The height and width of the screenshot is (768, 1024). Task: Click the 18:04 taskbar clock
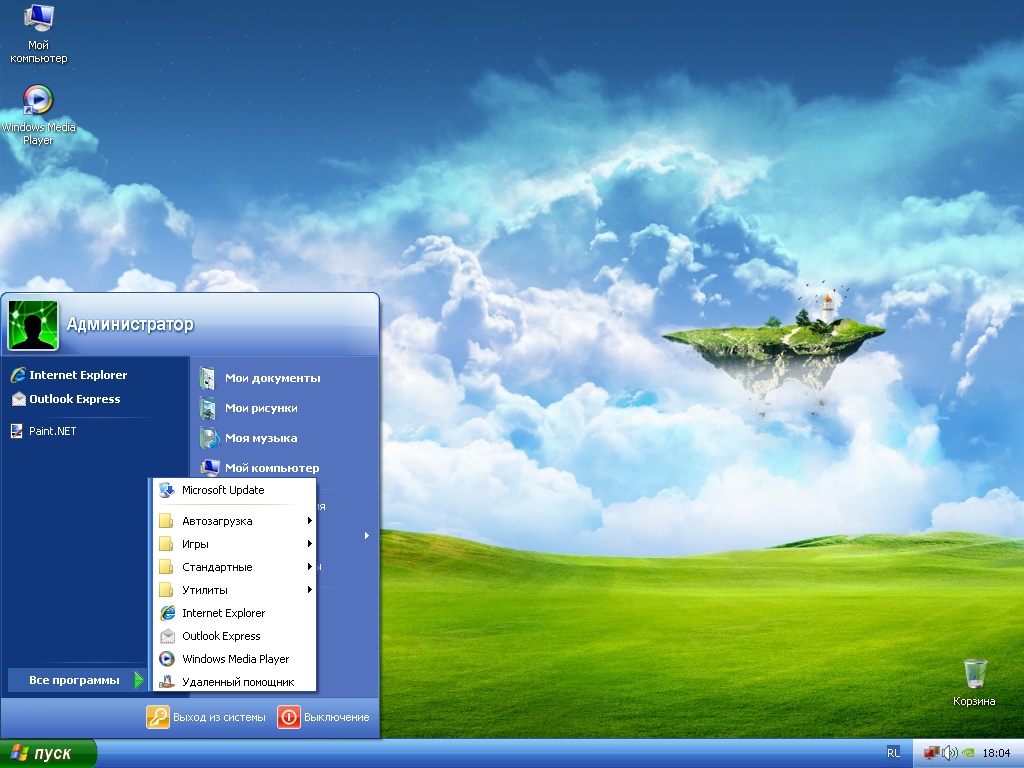pos(996,753)
